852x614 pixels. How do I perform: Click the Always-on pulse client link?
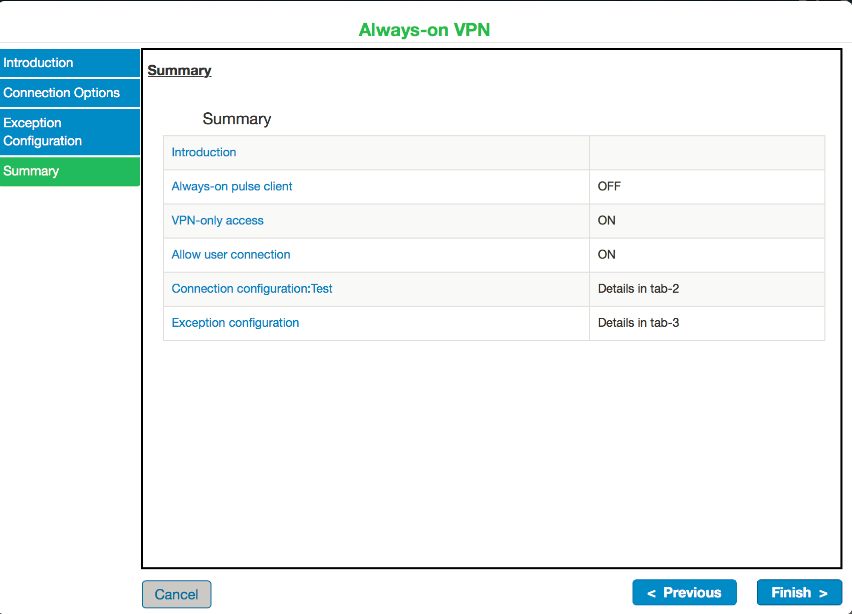click(232, 187)
